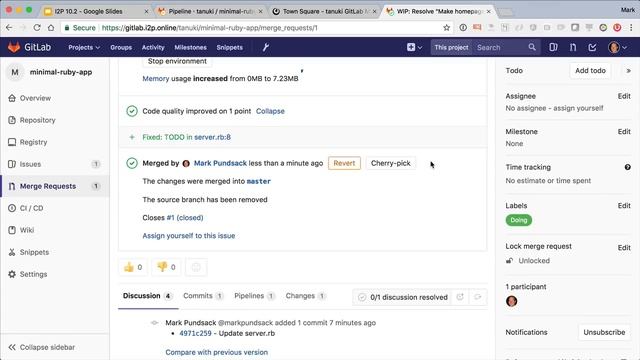Click the Doing label badge
Image resolution: width=640 pixels, height=360 pixels.
click(519, 220)
